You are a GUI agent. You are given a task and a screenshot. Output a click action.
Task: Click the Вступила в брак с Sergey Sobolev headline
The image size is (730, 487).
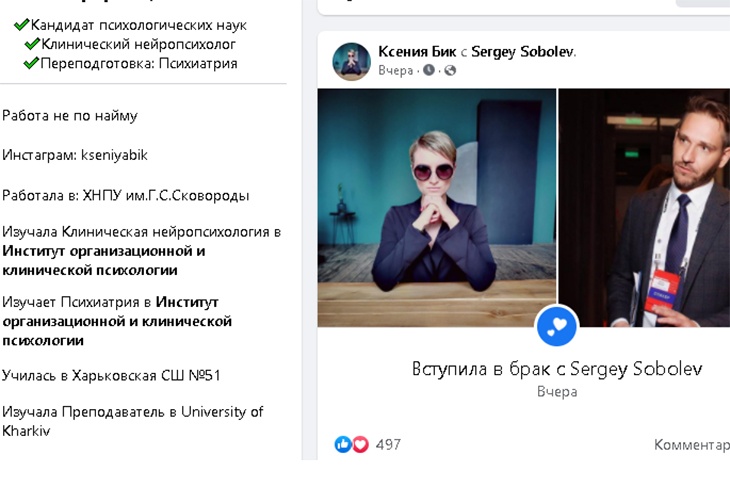[x=557, y=369]
